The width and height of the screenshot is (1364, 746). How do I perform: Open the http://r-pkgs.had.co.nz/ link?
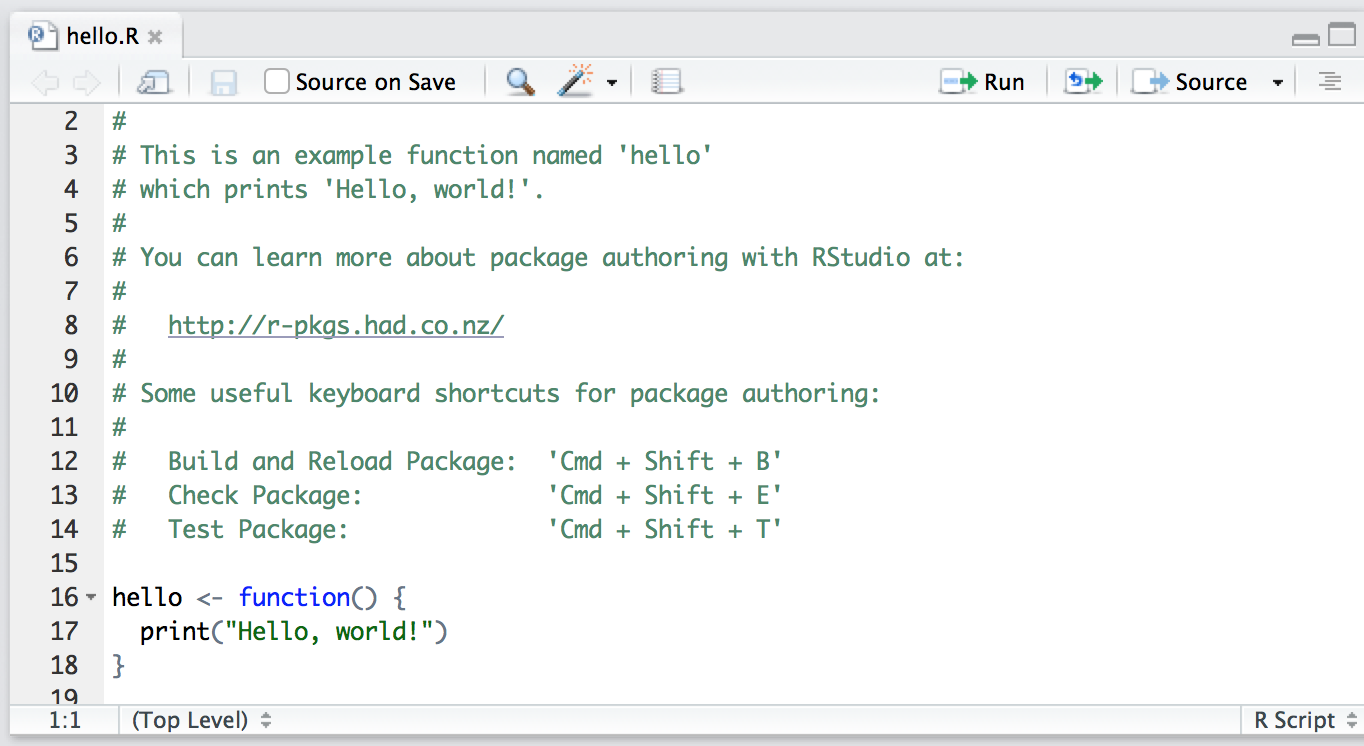tap(336, 325)
